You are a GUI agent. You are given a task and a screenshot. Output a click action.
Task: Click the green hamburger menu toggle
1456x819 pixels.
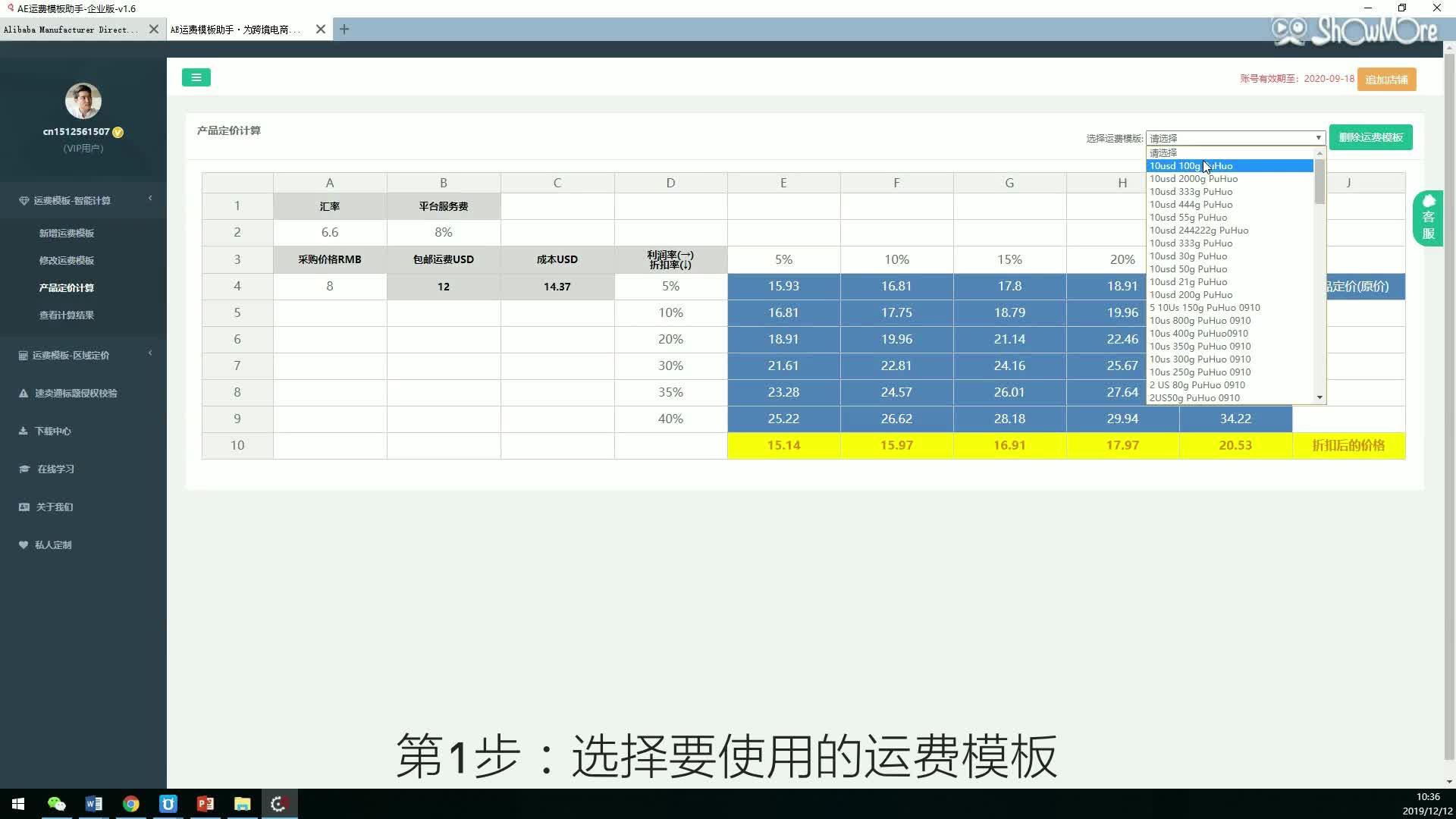pyautogui.click(x=196, y=77)
